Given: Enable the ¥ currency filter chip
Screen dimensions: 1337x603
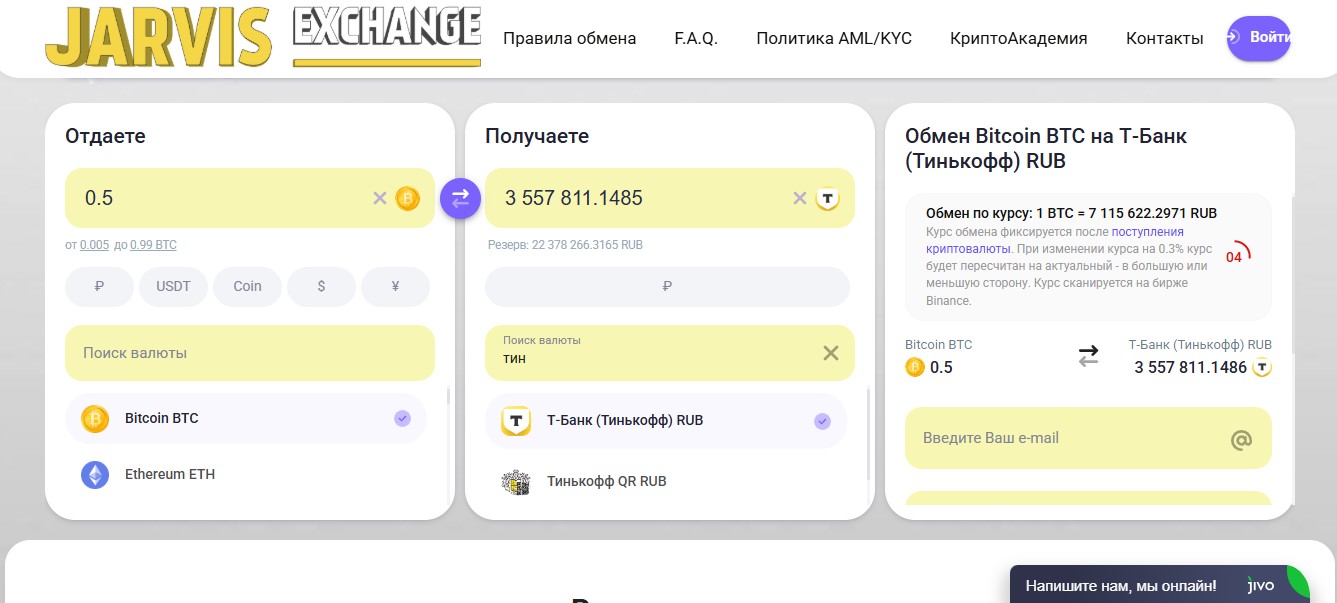Looking at the screenshot, I should 395,286.
